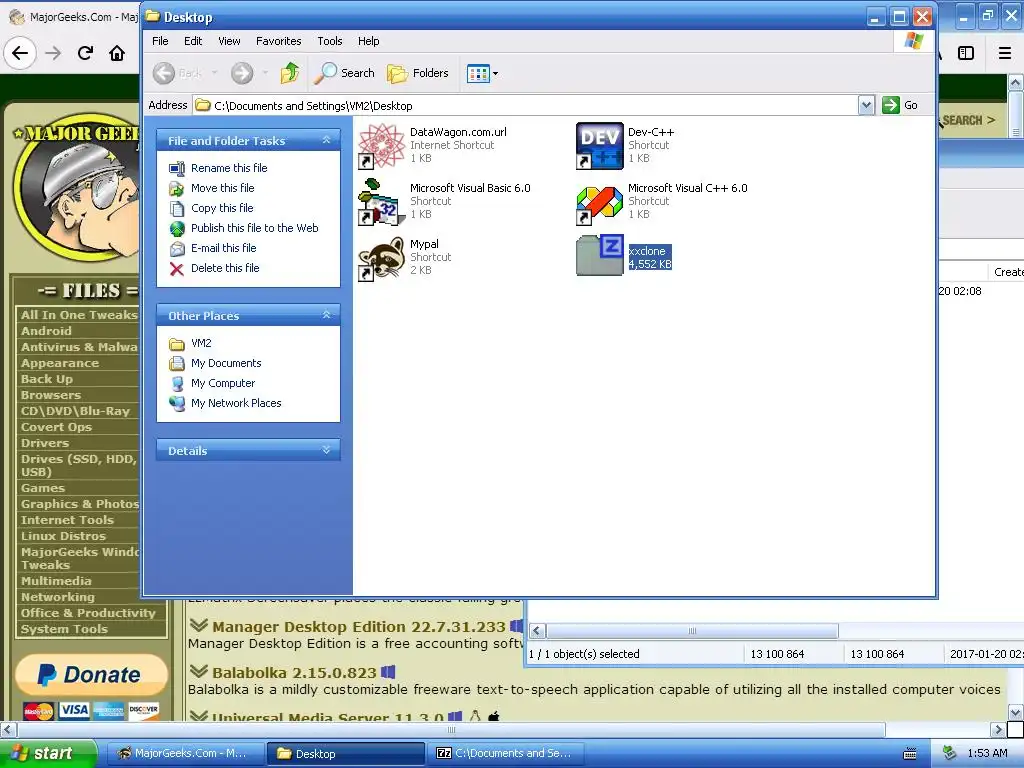This screenshot has width=1024, height=768.
Task: Click E-mail this file
Action: tap(223, 248)
